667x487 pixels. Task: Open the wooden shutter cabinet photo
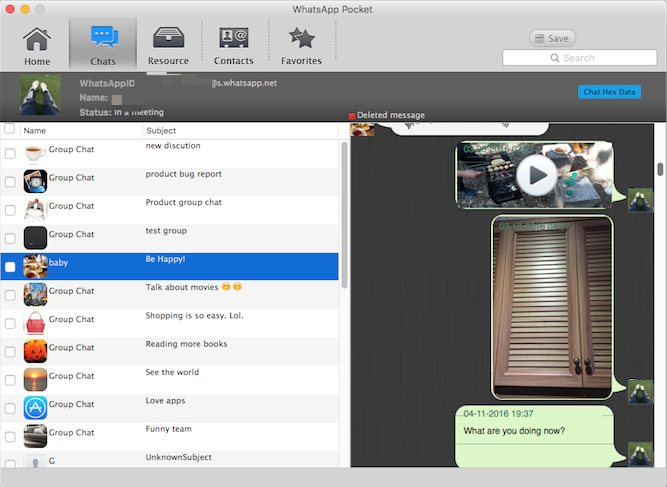click(x=552, y=308)
